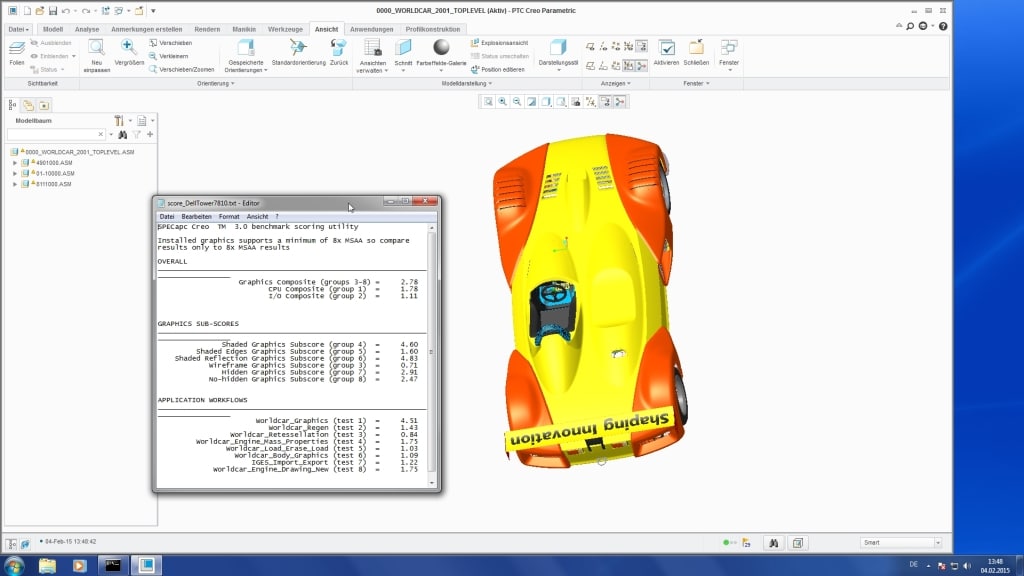Open the Werkzeuge ribbon tab
Image resolution: width=1024 pixels, height=576 pixels.
285,29
